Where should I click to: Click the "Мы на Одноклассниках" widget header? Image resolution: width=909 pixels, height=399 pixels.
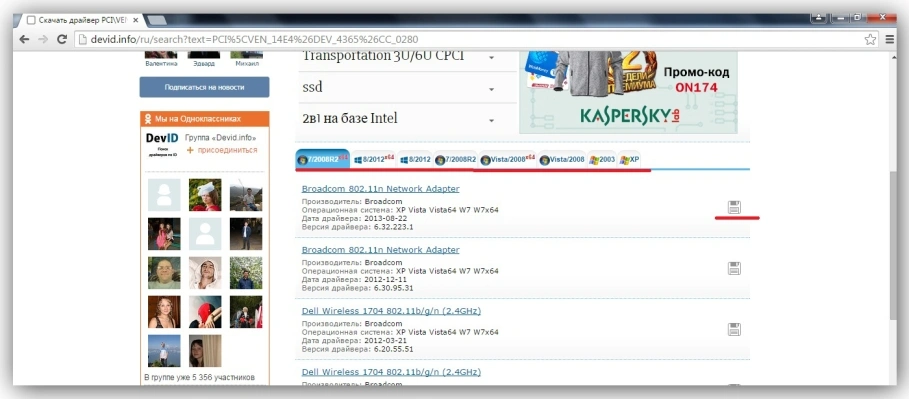(x=205, y=119)
